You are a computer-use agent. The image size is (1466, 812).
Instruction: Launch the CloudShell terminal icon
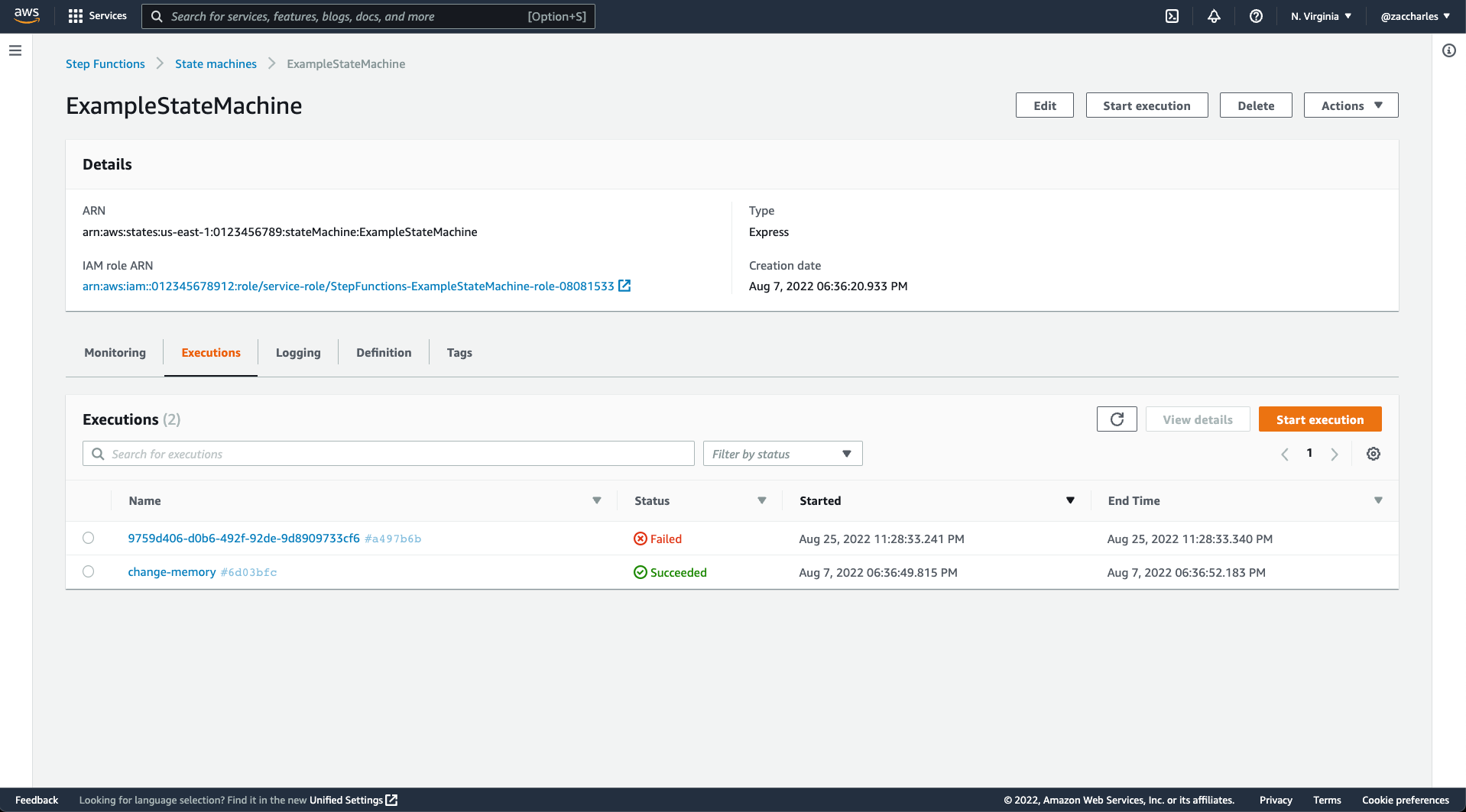click(x=1172, y=16)
